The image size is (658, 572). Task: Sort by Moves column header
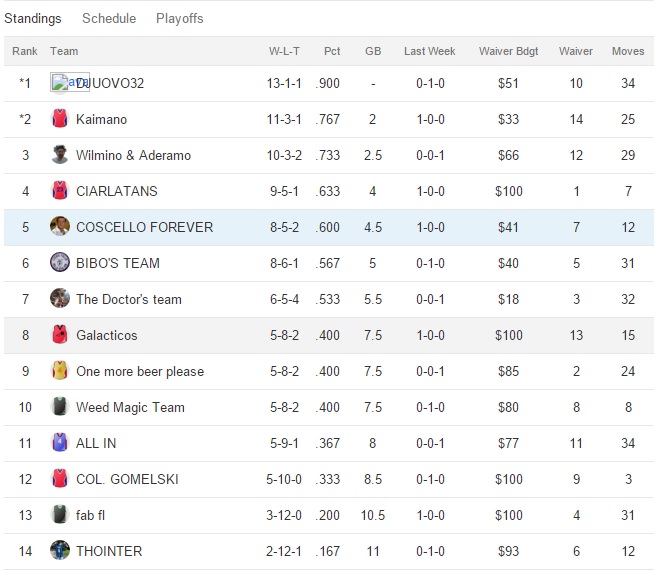(x=628, y=51)
